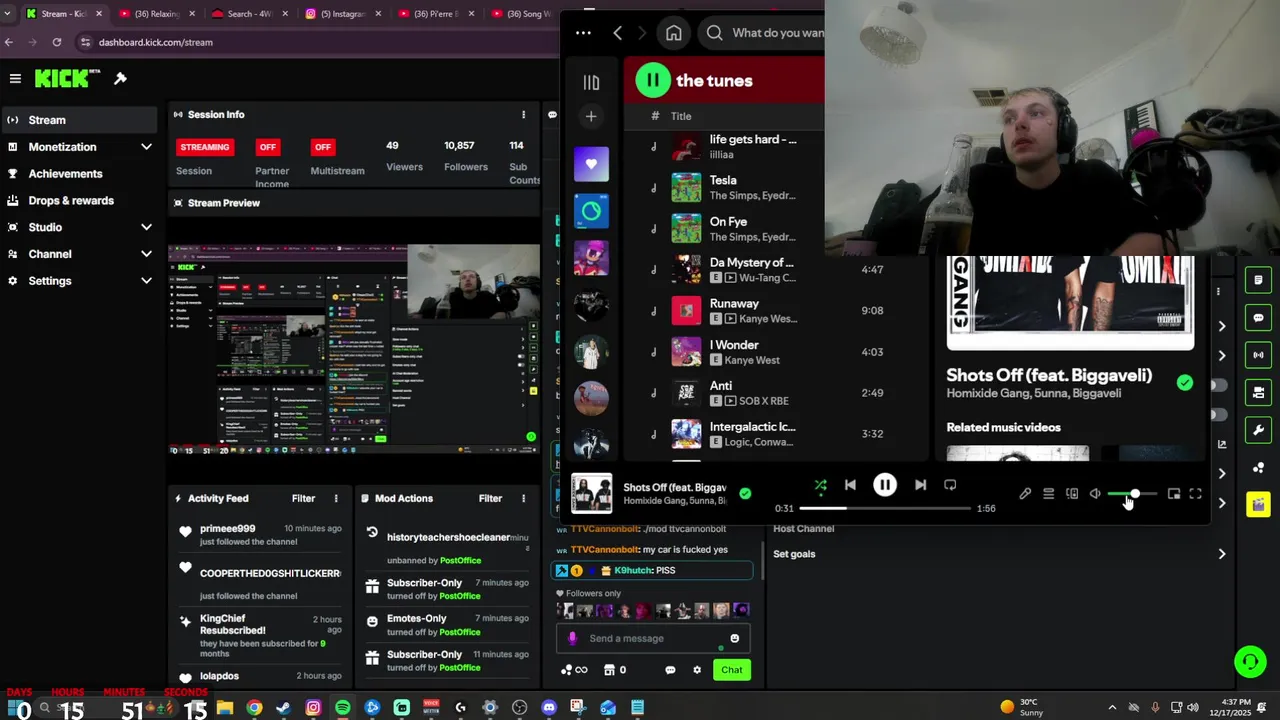Click green Chat send button

(732, 670)
